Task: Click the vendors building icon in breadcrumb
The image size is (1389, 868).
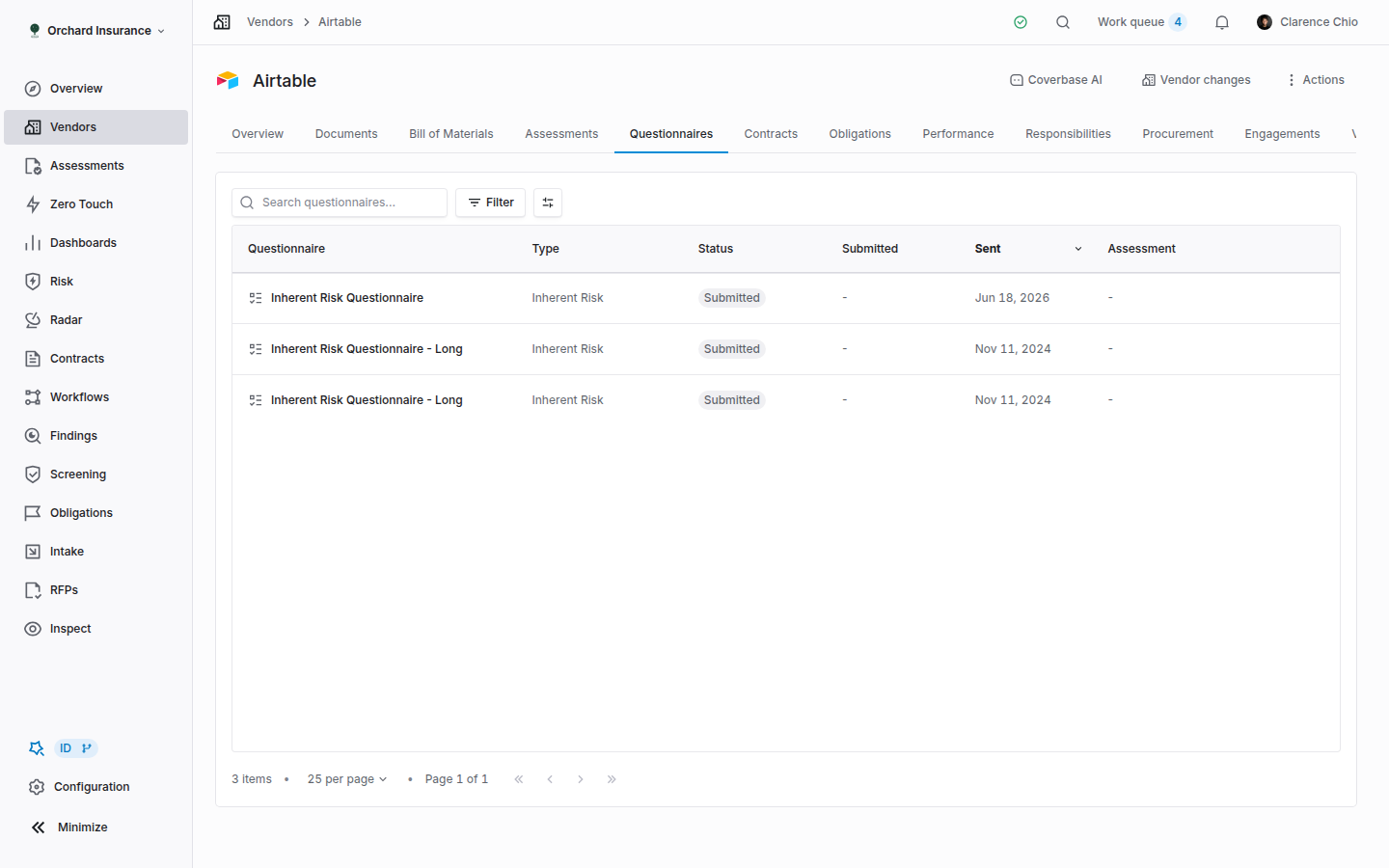Action: [x=222, y=22]
